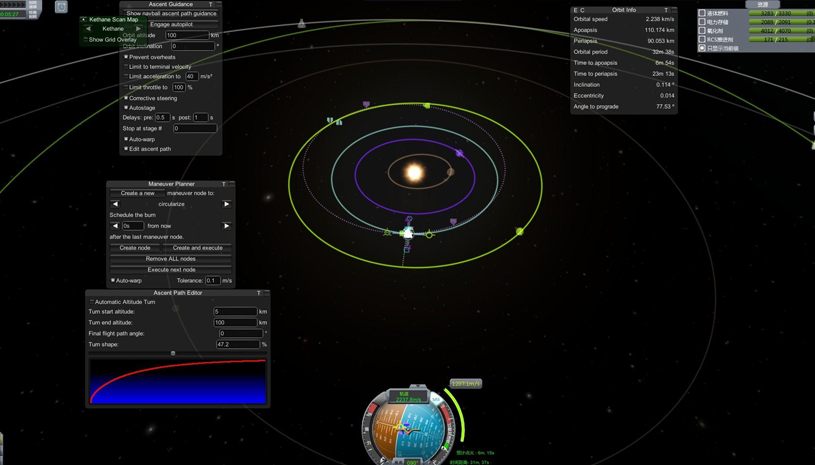Click the 'T' icon on Maneuver Planner window
Viewport: 815px width, 465px height.
pyautogui.click(x=223, y=184)
